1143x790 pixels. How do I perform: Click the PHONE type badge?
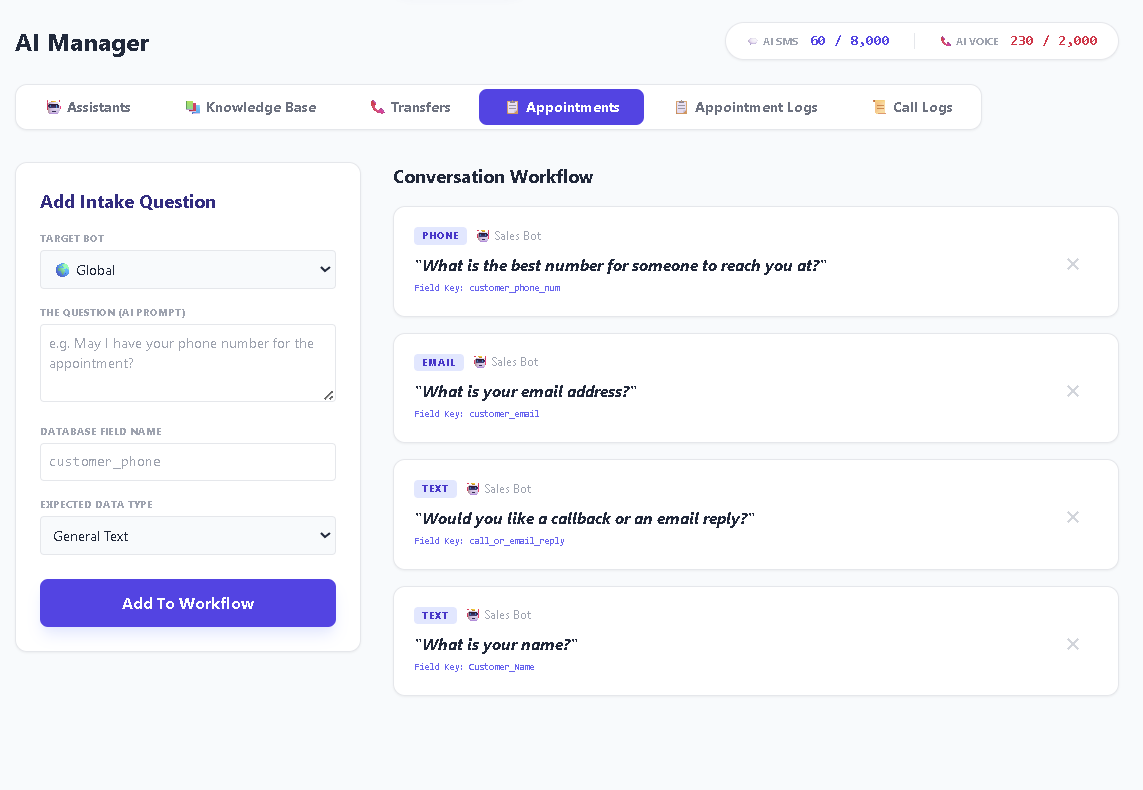click(440, 235)
